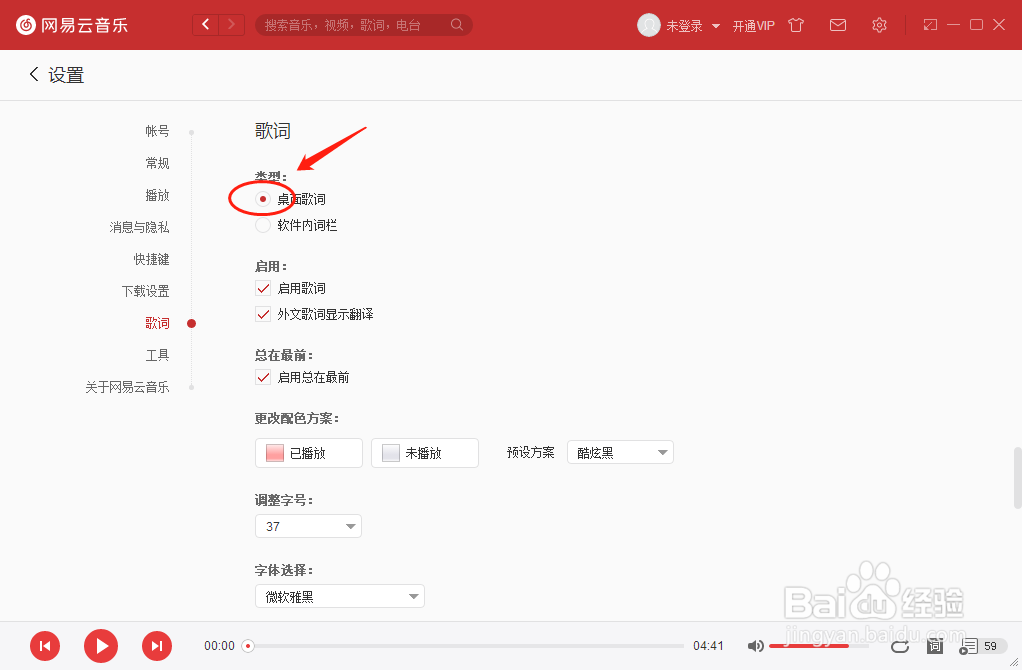Open the 预设方案 dropdown showing 酷炫黑
The height and width of the screenshot is (670, 1022).
click(x=620, y=452)
